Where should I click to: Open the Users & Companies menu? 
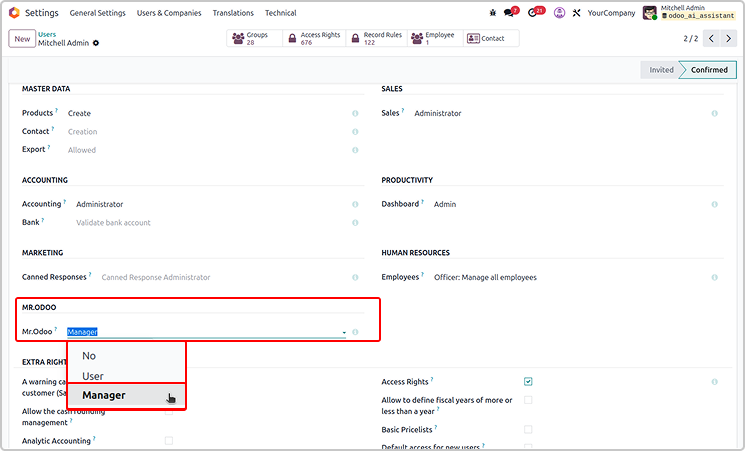(169, 13)
